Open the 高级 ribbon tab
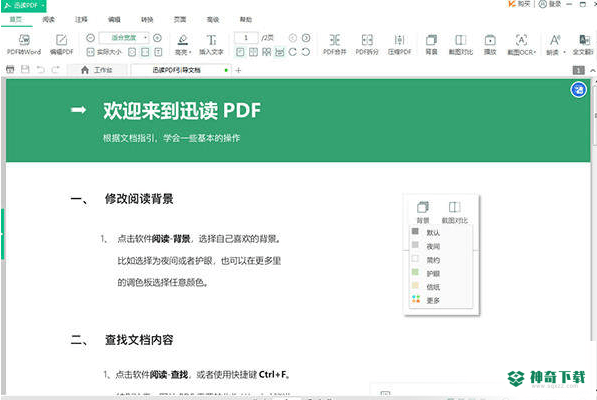 coord(213,19)
